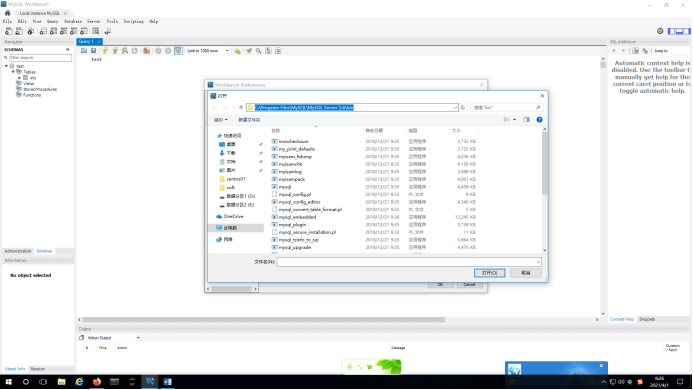This screenshot has height=390, width=693.
Task: Go up one folder in the file dialog
Action: coord(241,107)
